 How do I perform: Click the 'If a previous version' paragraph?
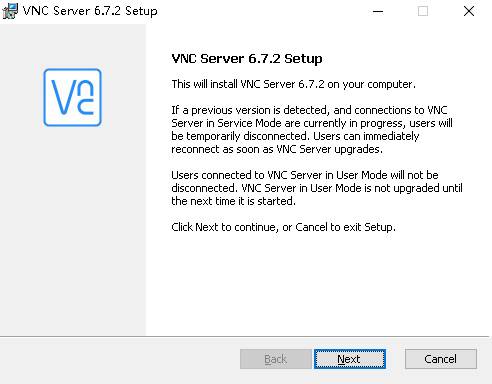click(312, 130)
